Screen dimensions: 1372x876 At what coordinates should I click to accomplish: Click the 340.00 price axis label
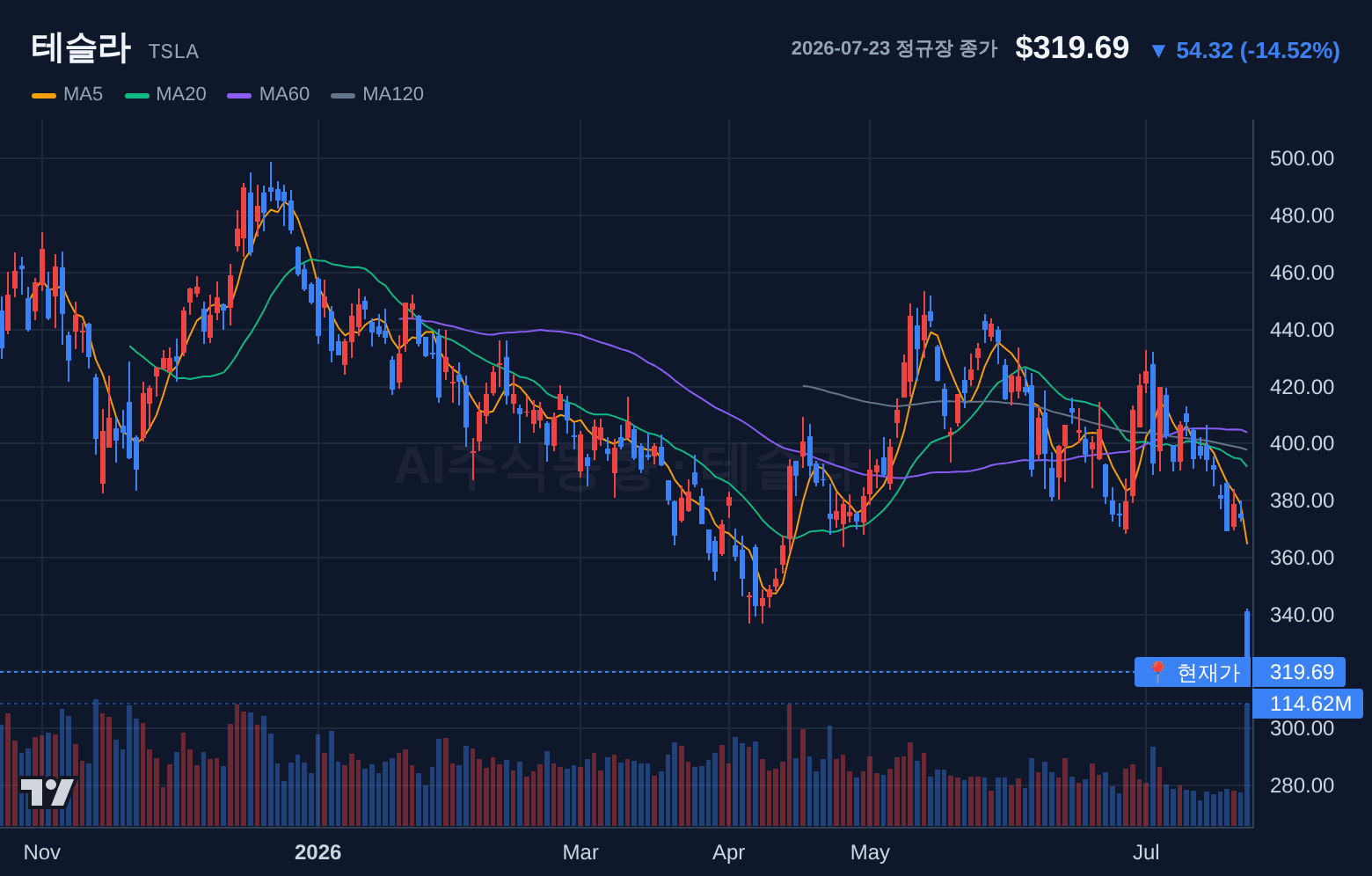click(x=1302, y=615)
